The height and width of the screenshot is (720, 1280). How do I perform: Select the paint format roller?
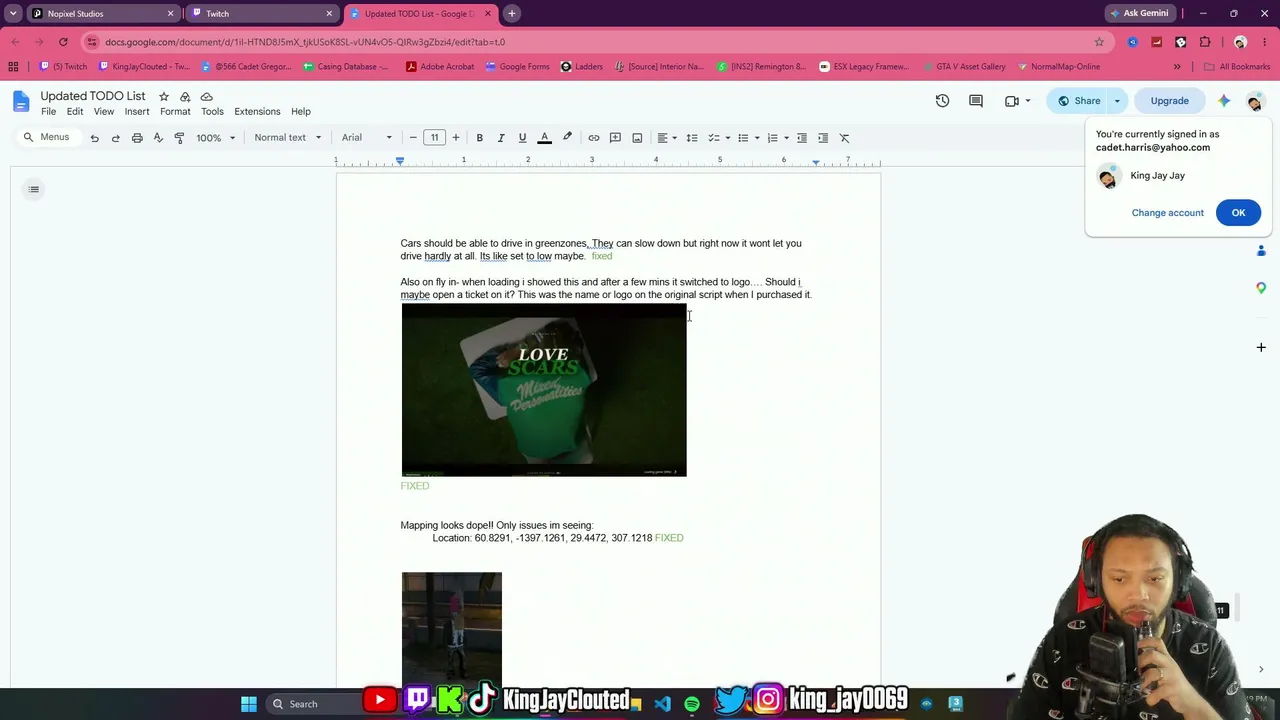point(179,138)
